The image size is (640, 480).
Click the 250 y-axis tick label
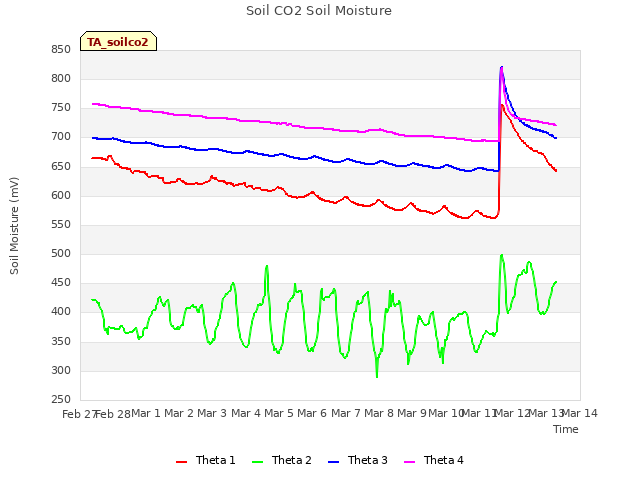click(x=61, y=400)
